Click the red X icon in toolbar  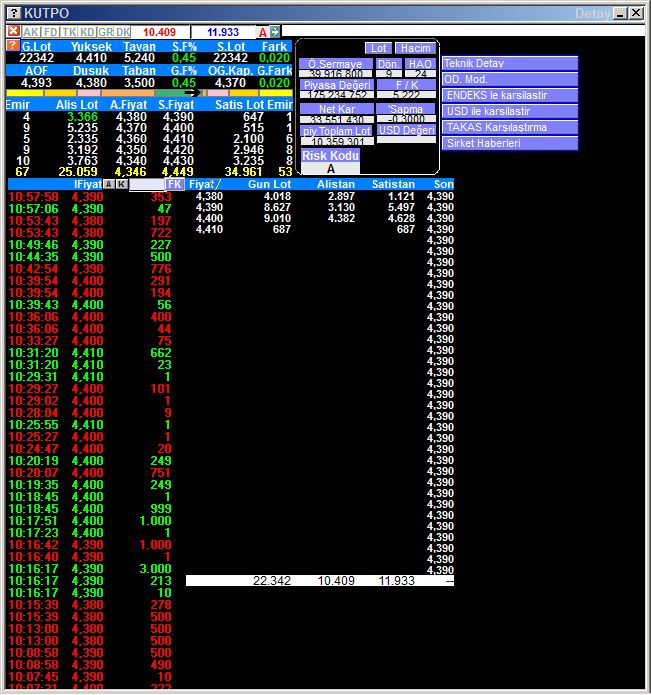coord(14,31)
